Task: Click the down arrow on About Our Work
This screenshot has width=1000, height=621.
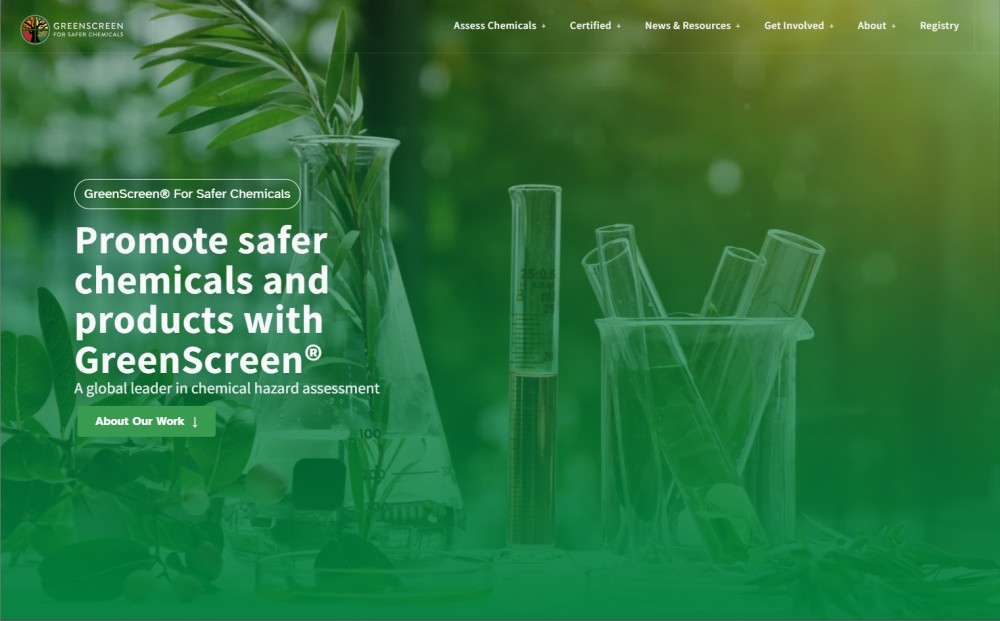Action: (x=195, y=421)
